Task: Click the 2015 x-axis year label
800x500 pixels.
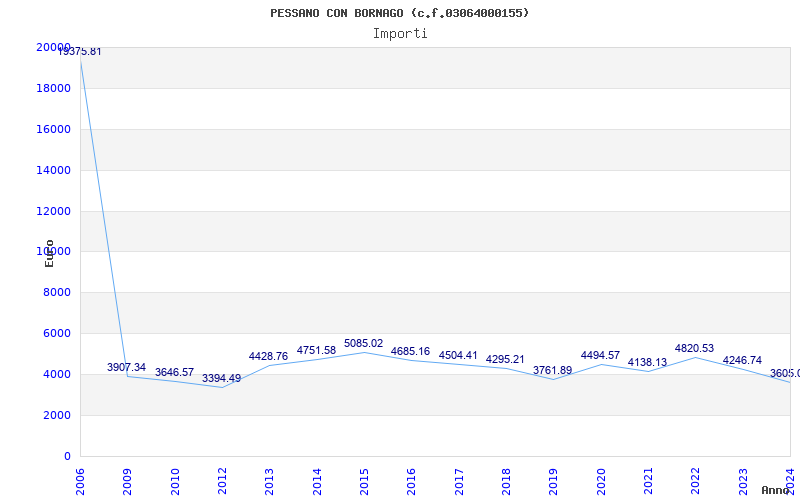Action: pyautogui.click(x=364, y=481)
